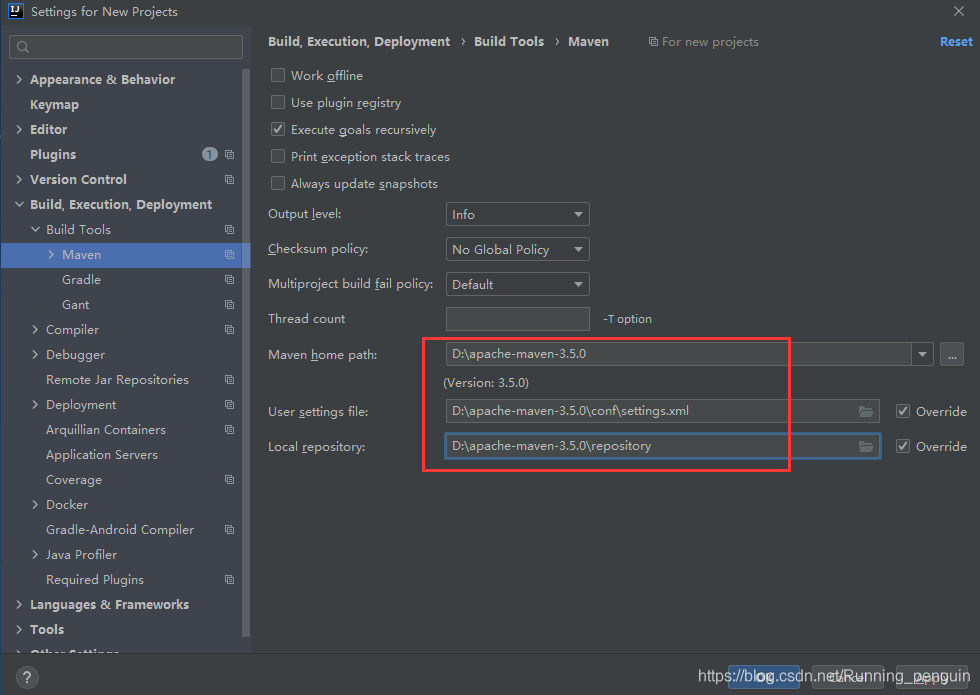Click the settings tree vertical scrollbar
980x695 pixels.
pyautogui.click(x=246, y=353)
